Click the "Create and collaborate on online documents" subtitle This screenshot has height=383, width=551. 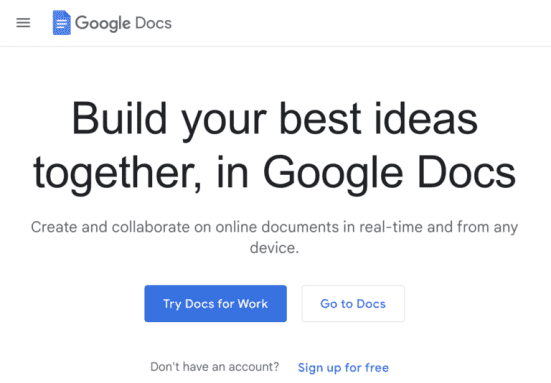(x=274, y=237)
